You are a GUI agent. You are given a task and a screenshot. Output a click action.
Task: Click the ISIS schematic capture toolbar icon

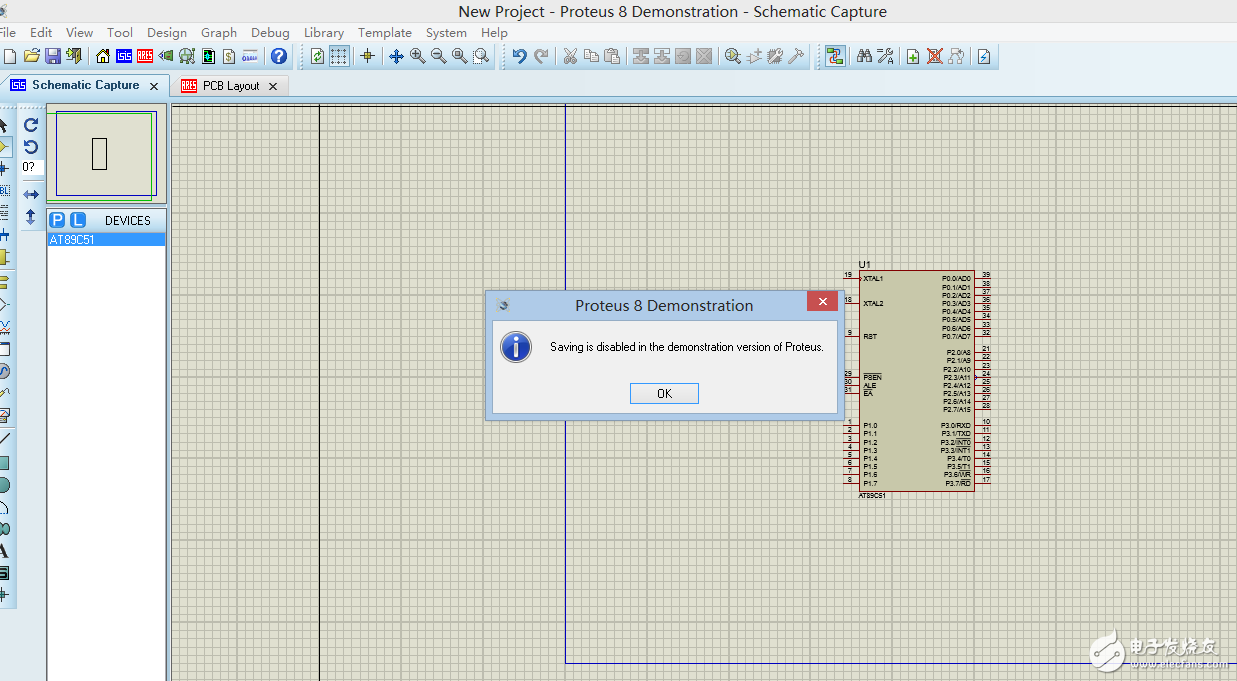(124, 56)
